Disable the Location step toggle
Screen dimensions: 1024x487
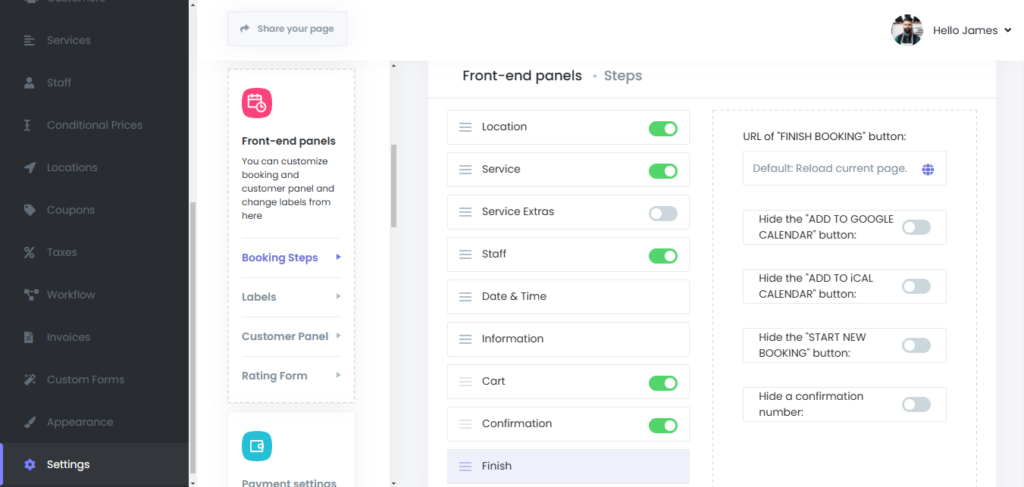coord(662,128)
